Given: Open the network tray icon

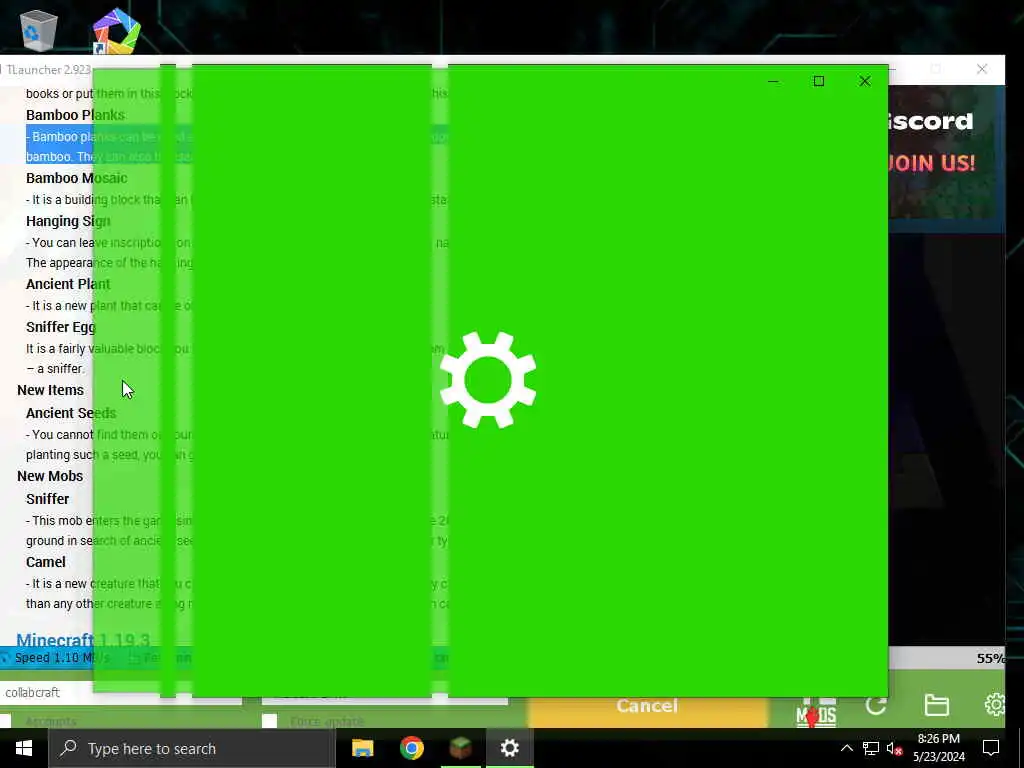Looking at the screenshot, I should (x=871, y=748).
